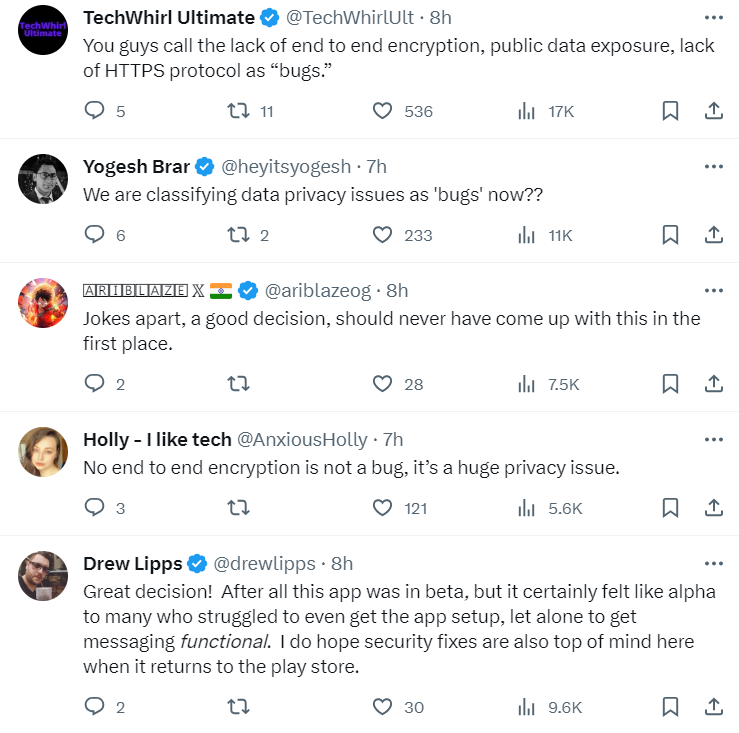The height and width of the screenshot is (733, 739).
Task: View analytics for Yogesh Brar's tweet
Action: coord(527,235)
